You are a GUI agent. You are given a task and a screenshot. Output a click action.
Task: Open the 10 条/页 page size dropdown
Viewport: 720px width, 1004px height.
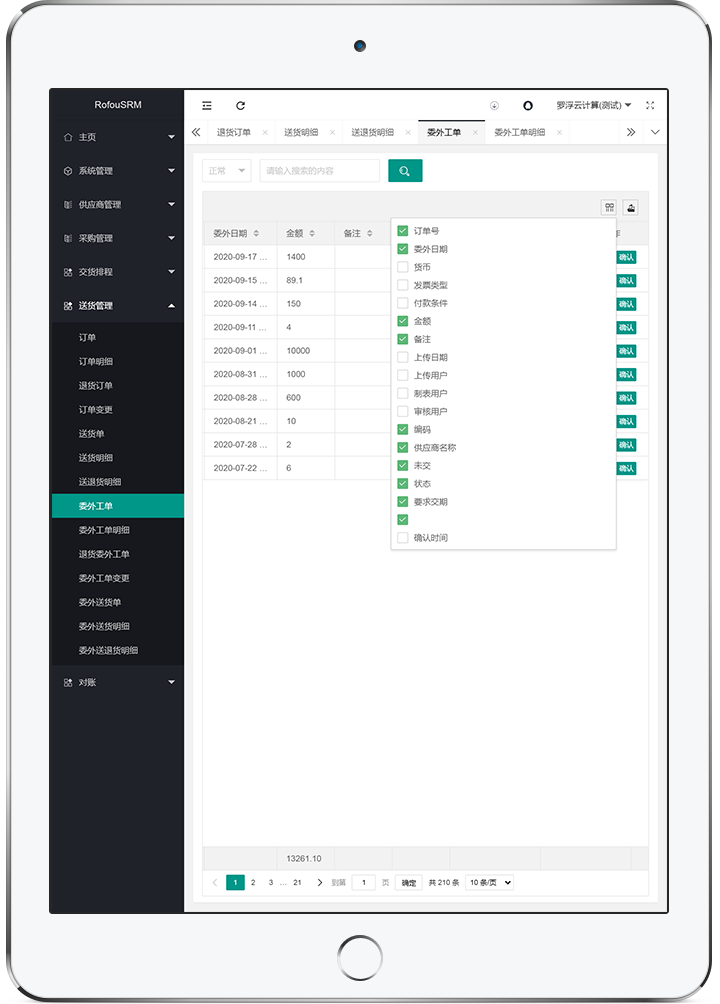(489, 882)
